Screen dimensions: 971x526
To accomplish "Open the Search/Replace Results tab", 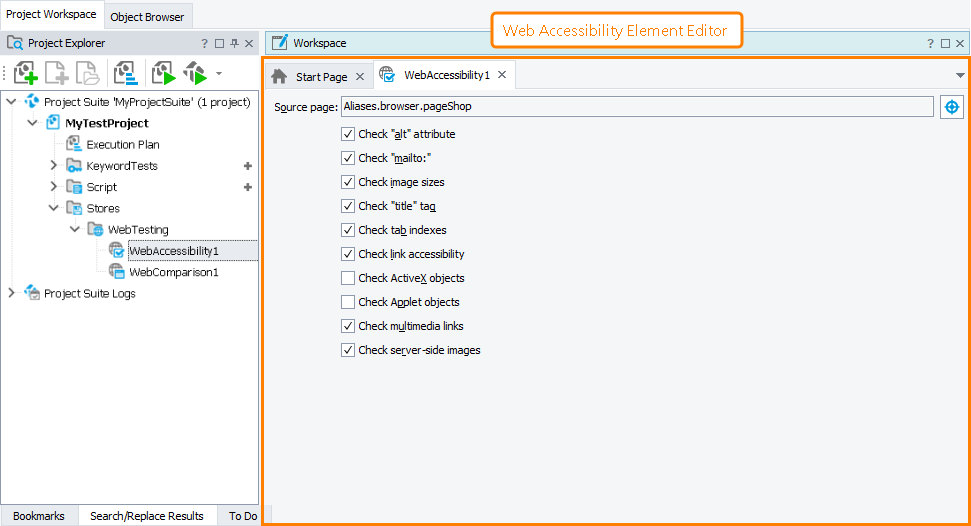I will point(146,516).
